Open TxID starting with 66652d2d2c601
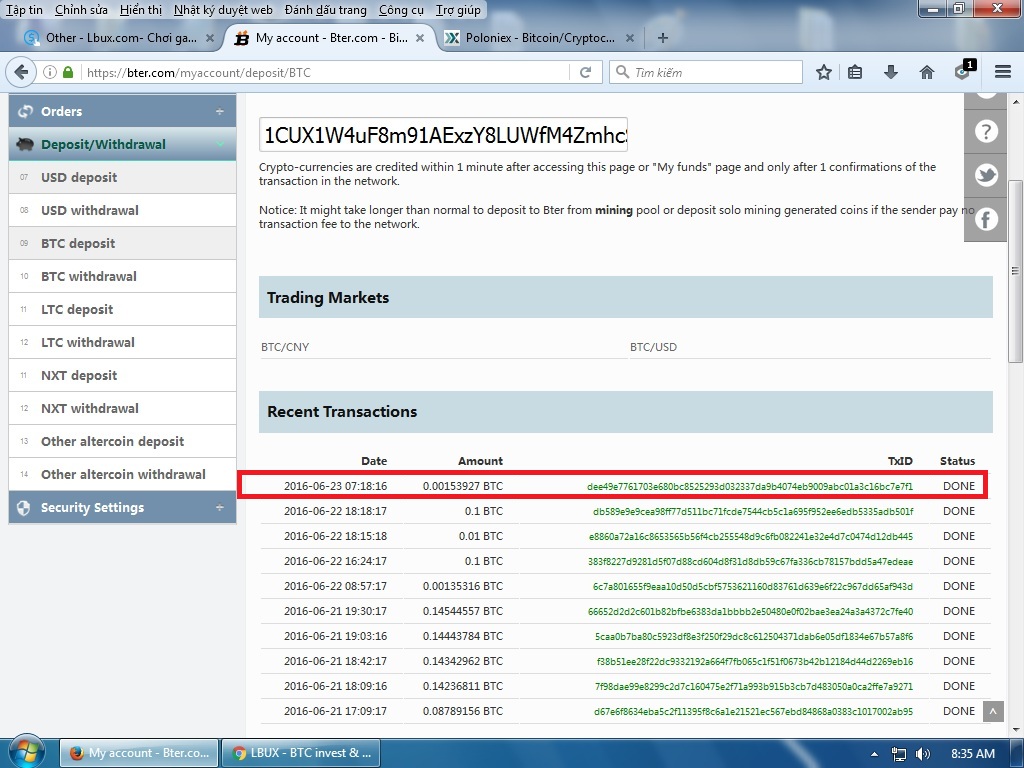The height and width of the screenshot is (768, 1024). pyautogui.click(x=750, y=611)
